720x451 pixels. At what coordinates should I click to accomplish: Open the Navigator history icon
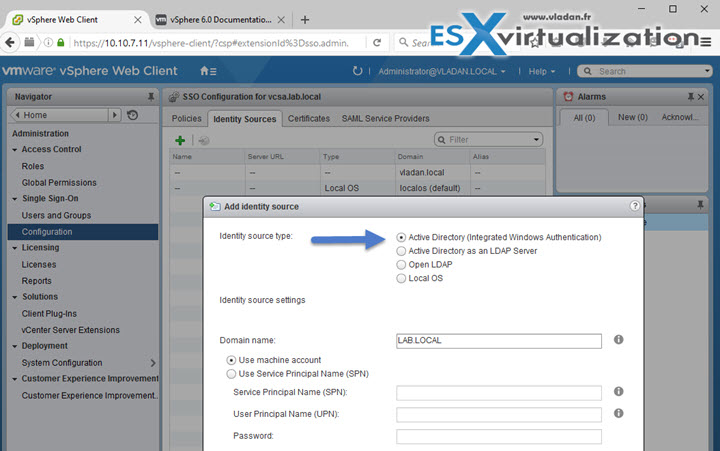coord(132,115)
